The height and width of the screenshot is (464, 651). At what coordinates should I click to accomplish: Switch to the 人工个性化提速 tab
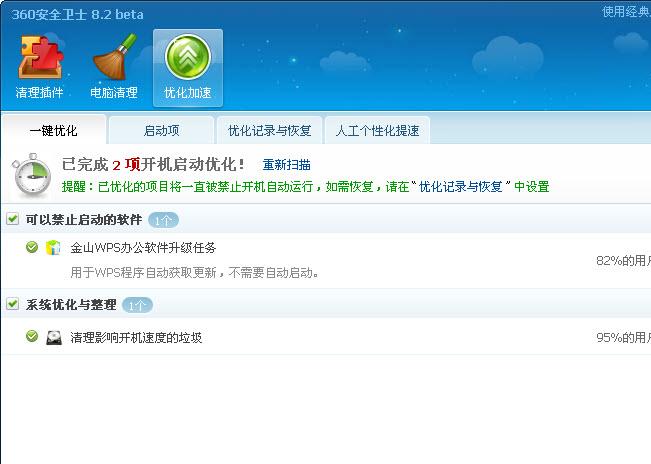coord(377,130)
